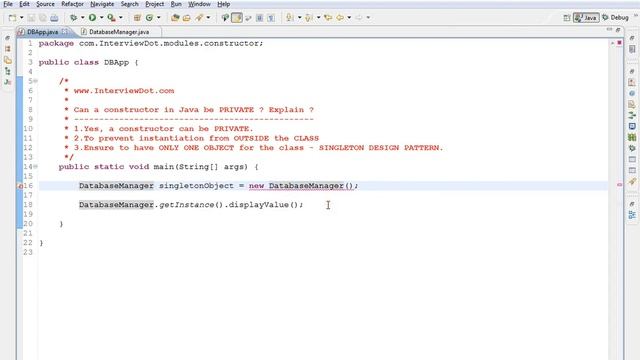Click the Open Perspective icon

coord(567,18)
